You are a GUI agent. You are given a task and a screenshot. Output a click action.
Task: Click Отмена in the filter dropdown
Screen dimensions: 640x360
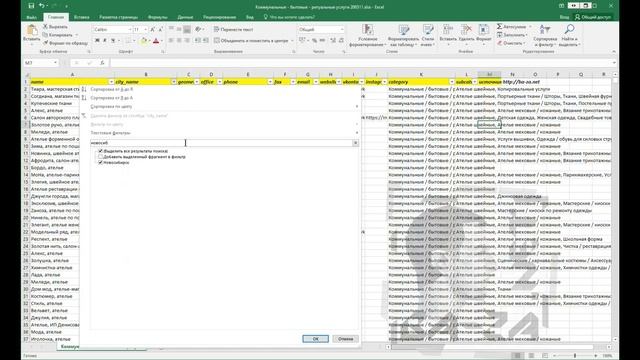(x=345, y=339)
